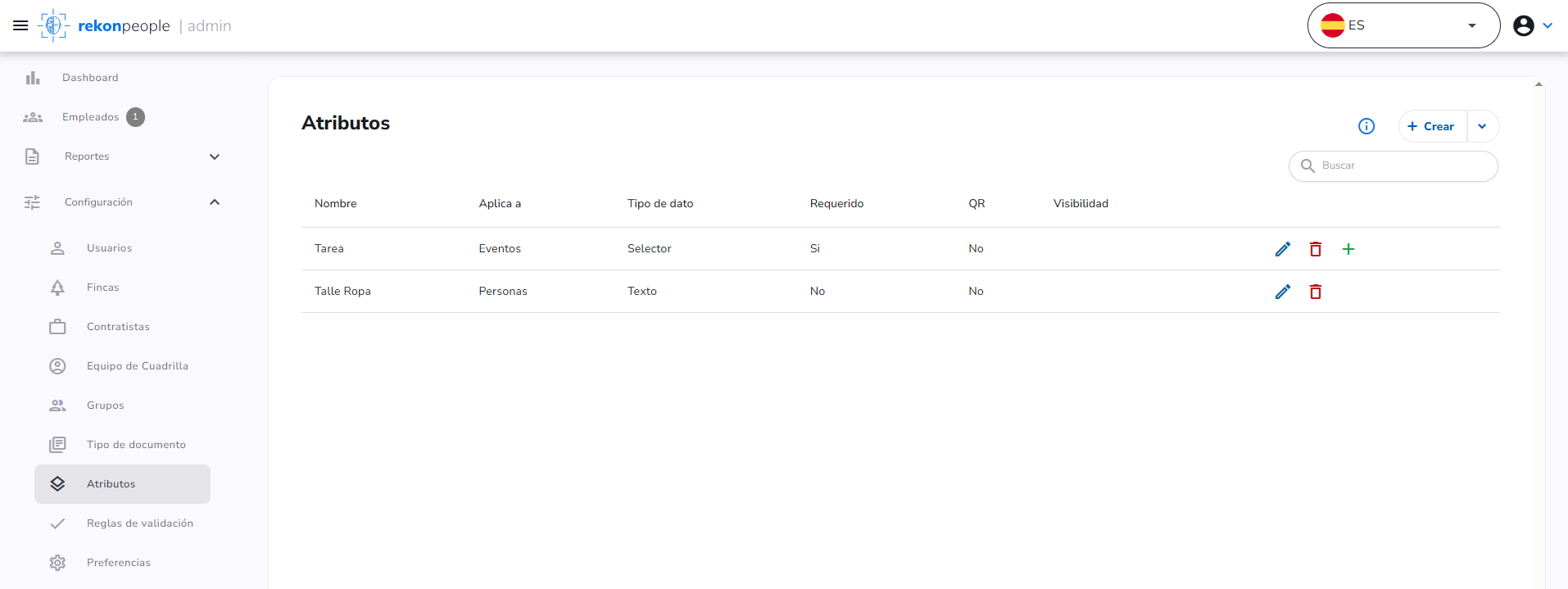The height and width of the screenshot is (589, 1568).
Task: Click the Buscar search field
Action: (x=1394, y=166)
